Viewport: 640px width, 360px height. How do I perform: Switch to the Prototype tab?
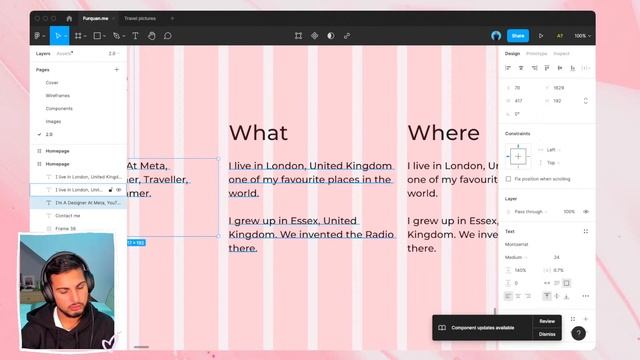point(536,53)
